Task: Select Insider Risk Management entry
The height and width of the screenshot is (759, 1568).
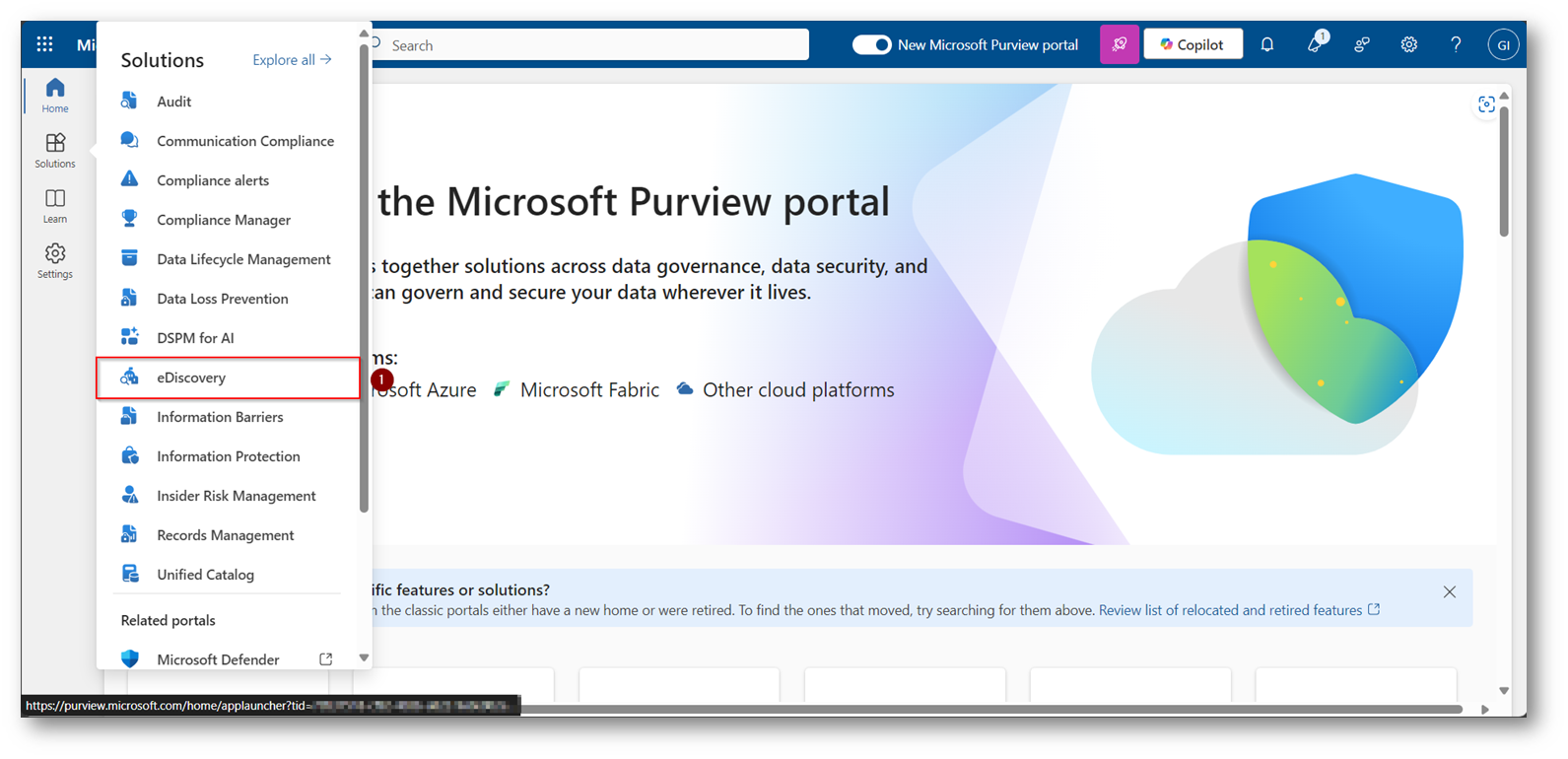Action: click(x=229, y=495)
